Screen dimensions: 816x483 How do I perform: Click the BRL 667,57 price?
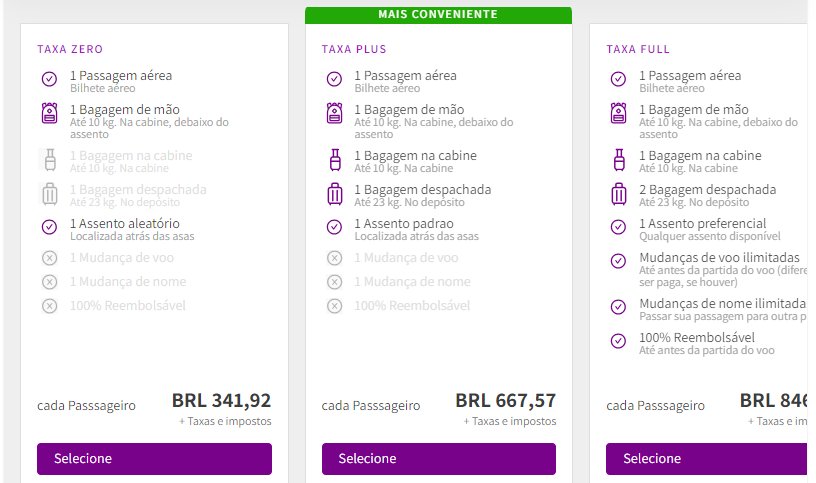[x=505, y=401]
